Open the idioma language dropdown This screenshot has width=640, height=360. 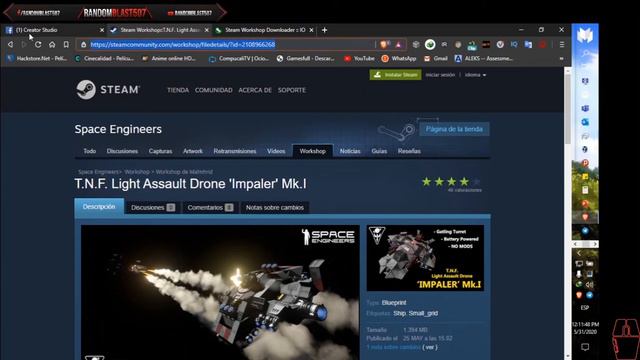476,75
